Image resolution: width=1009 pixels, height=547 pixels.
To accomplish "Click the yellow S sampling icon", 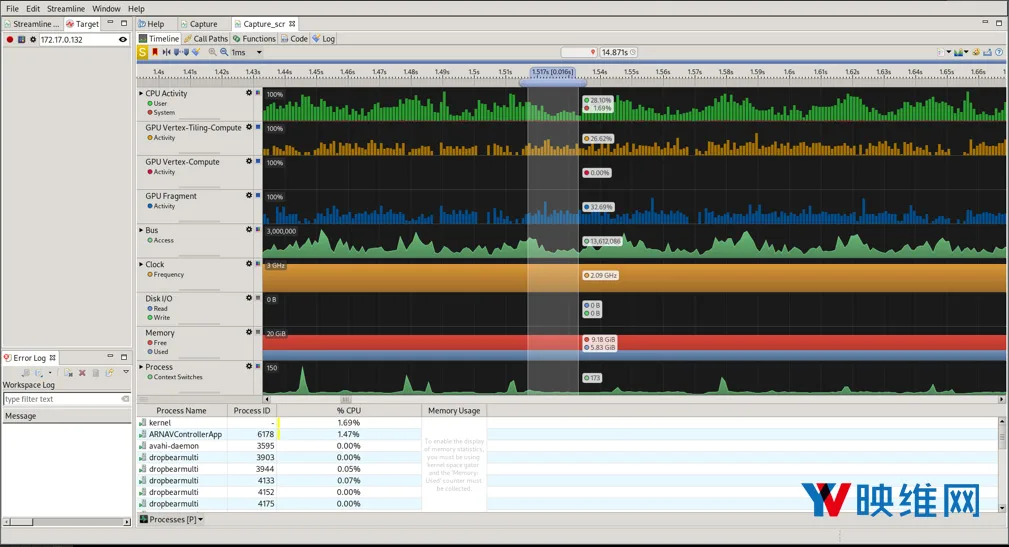I will coord(142,52).
